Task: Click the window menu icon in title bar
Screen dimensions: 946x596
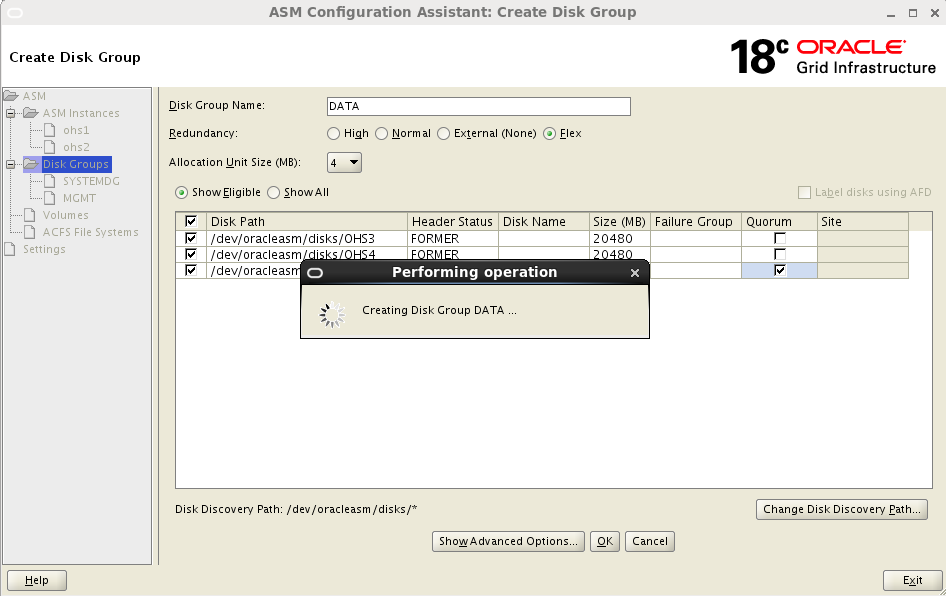Action: 14,13
